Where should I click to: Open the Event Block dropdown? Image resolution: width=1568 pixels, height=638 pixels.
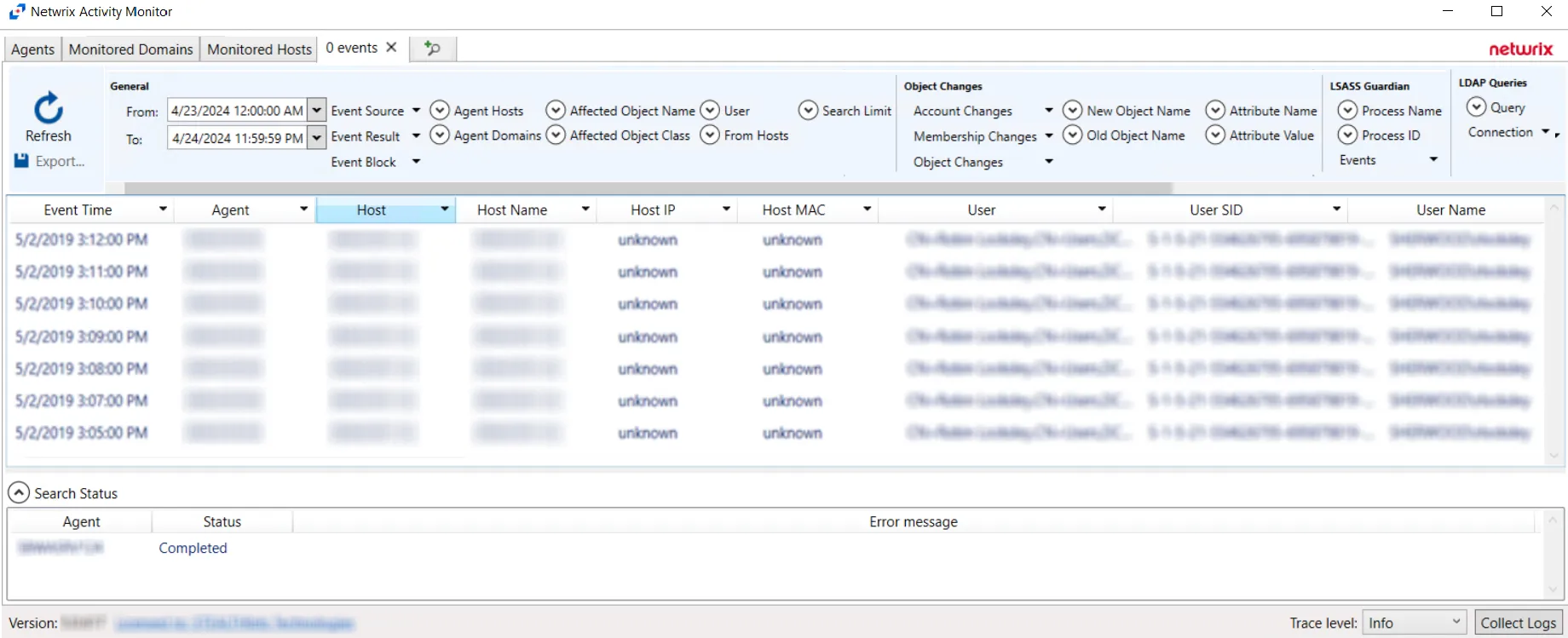[416, 162]
